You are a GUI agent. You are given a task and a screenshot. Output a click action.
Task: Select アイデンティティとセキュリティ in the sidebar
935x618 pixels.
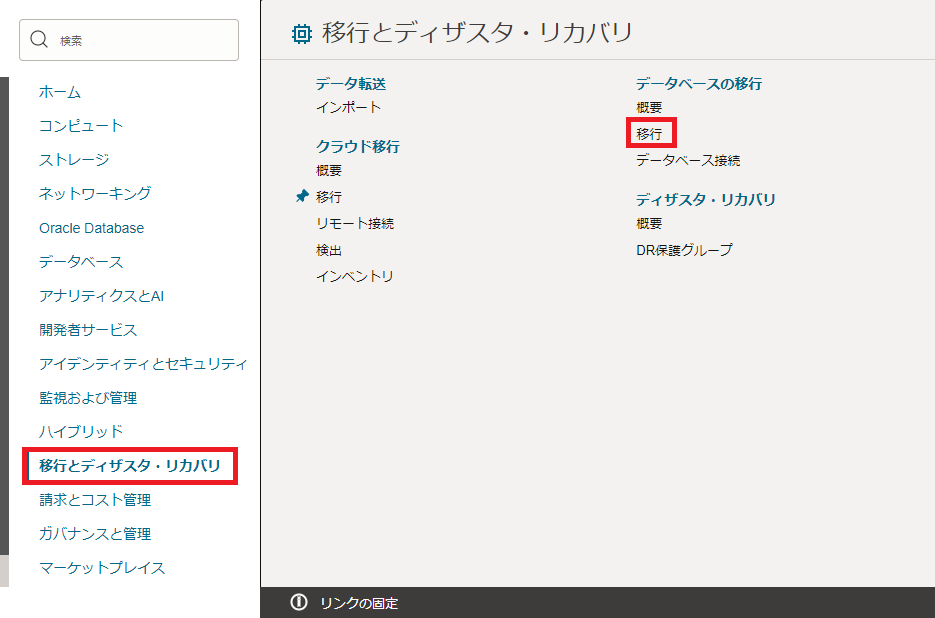pyautogui.click(x=143, y=364)
